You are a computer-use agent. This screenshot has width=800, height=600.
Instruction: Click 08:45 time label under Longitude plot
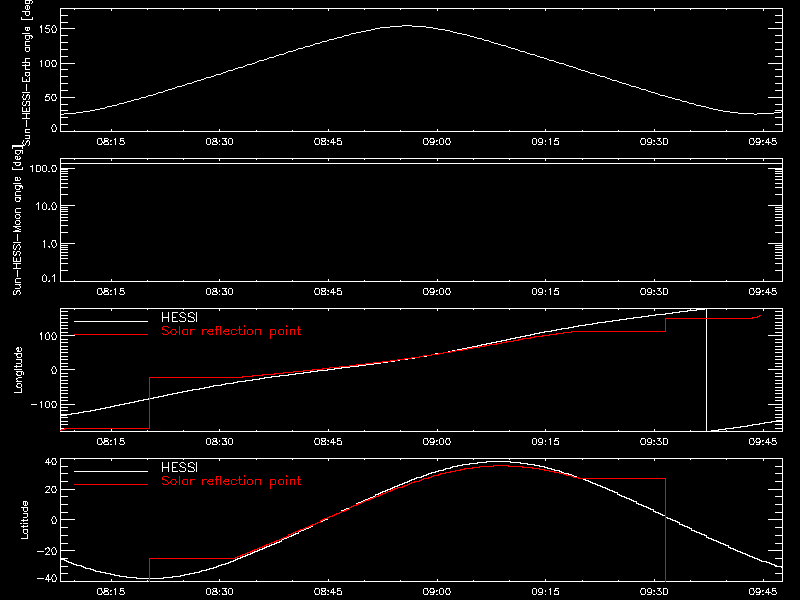point(328,441)
